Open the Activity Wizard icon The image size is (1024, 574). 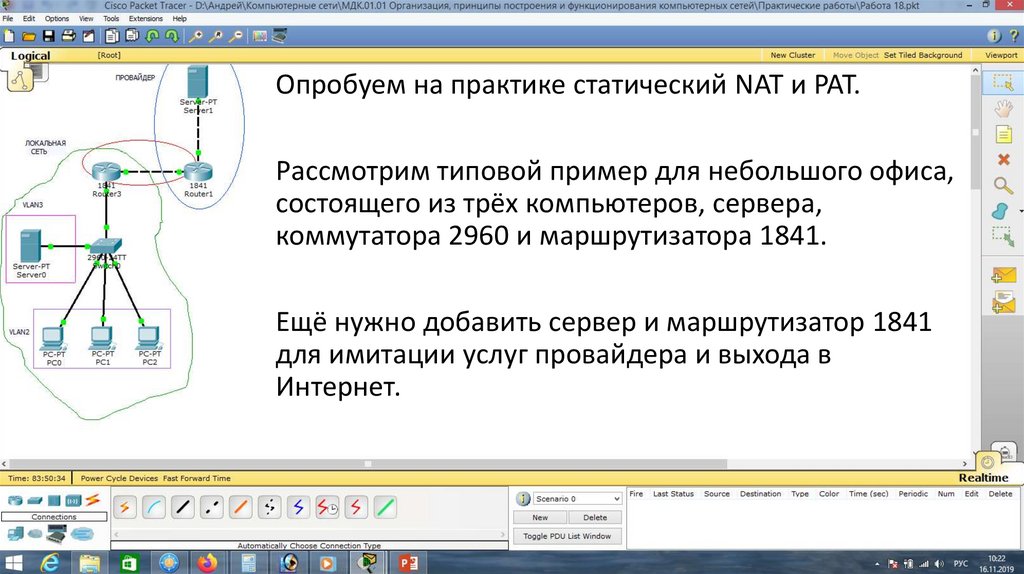click(88, 36)
